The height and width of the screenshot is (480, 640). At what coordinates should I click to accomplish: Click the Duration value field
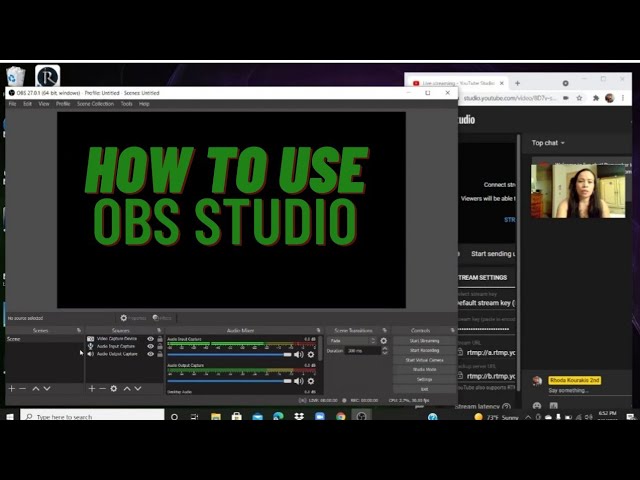(362, 351)
